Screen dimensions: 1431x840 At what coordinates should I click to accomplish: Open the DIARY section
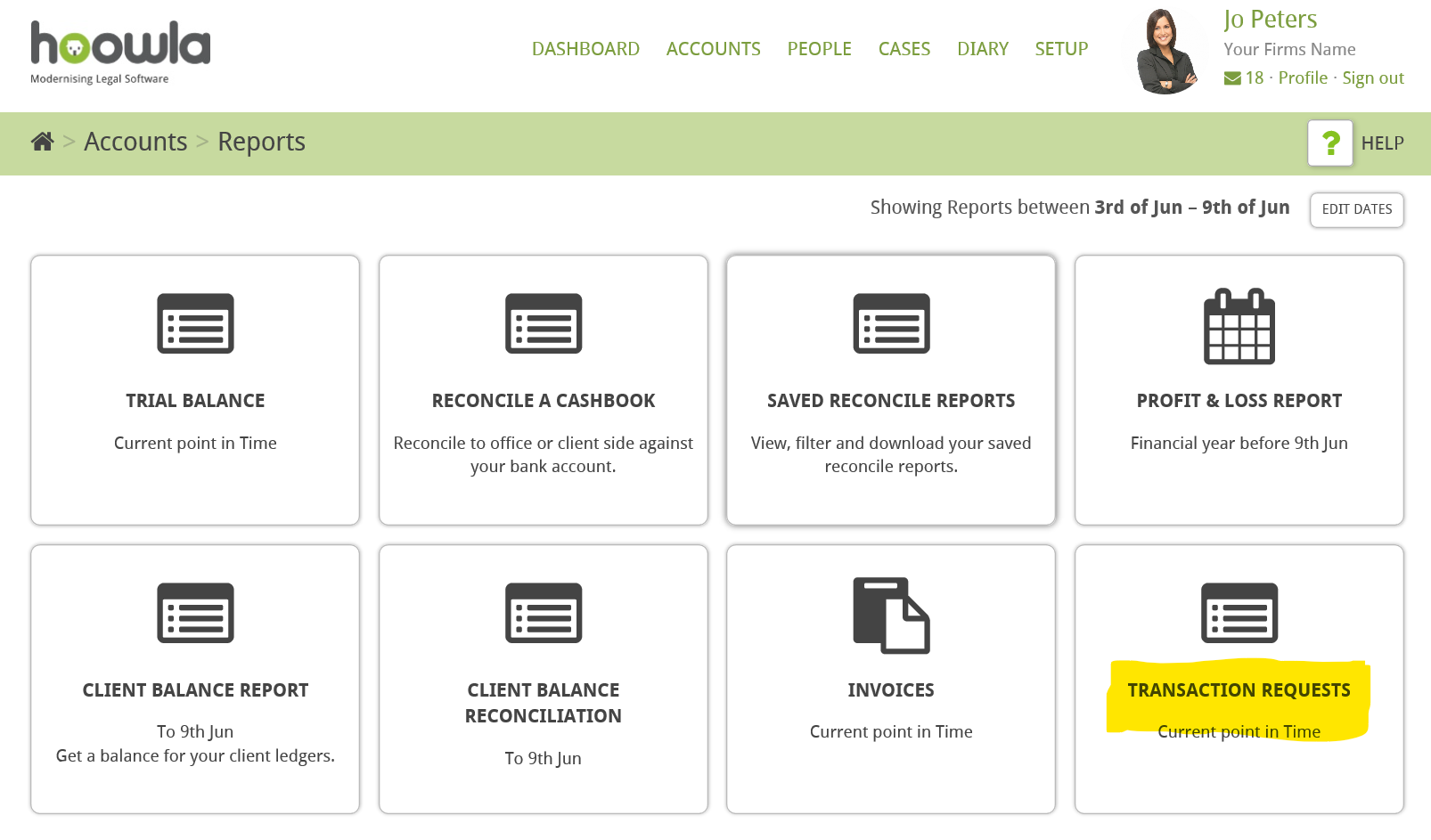pyautogui.click(x=983, y=49)
